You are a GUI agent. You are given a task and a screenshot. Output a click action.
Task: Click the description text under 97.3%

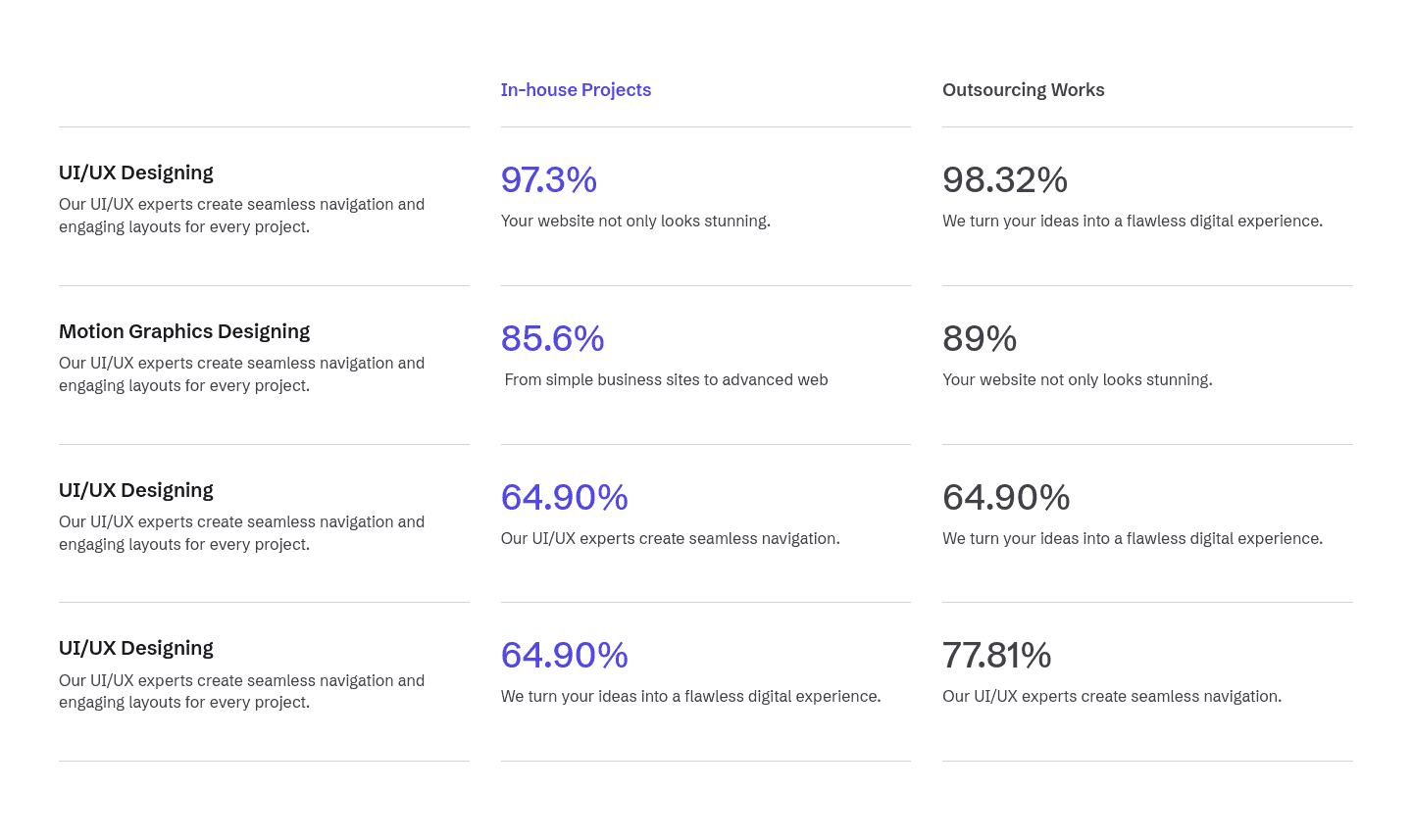pyautogui.click(x=635, y=222)
